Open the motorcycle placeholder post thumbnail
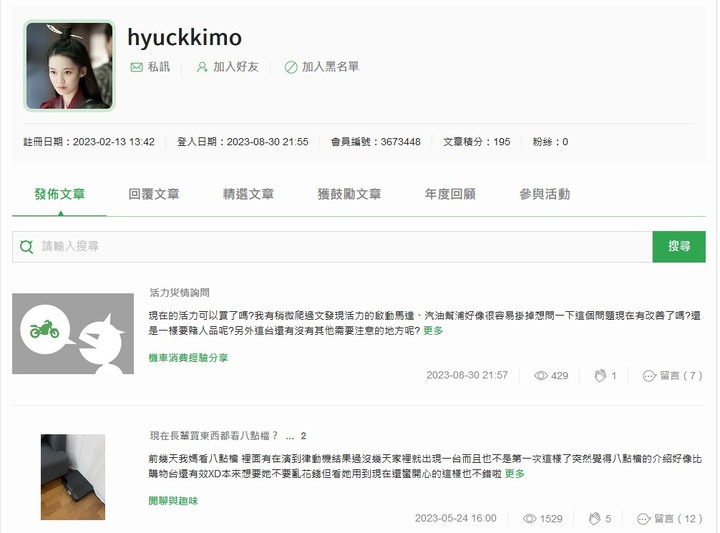720x533 pixels. click(73, 334)
